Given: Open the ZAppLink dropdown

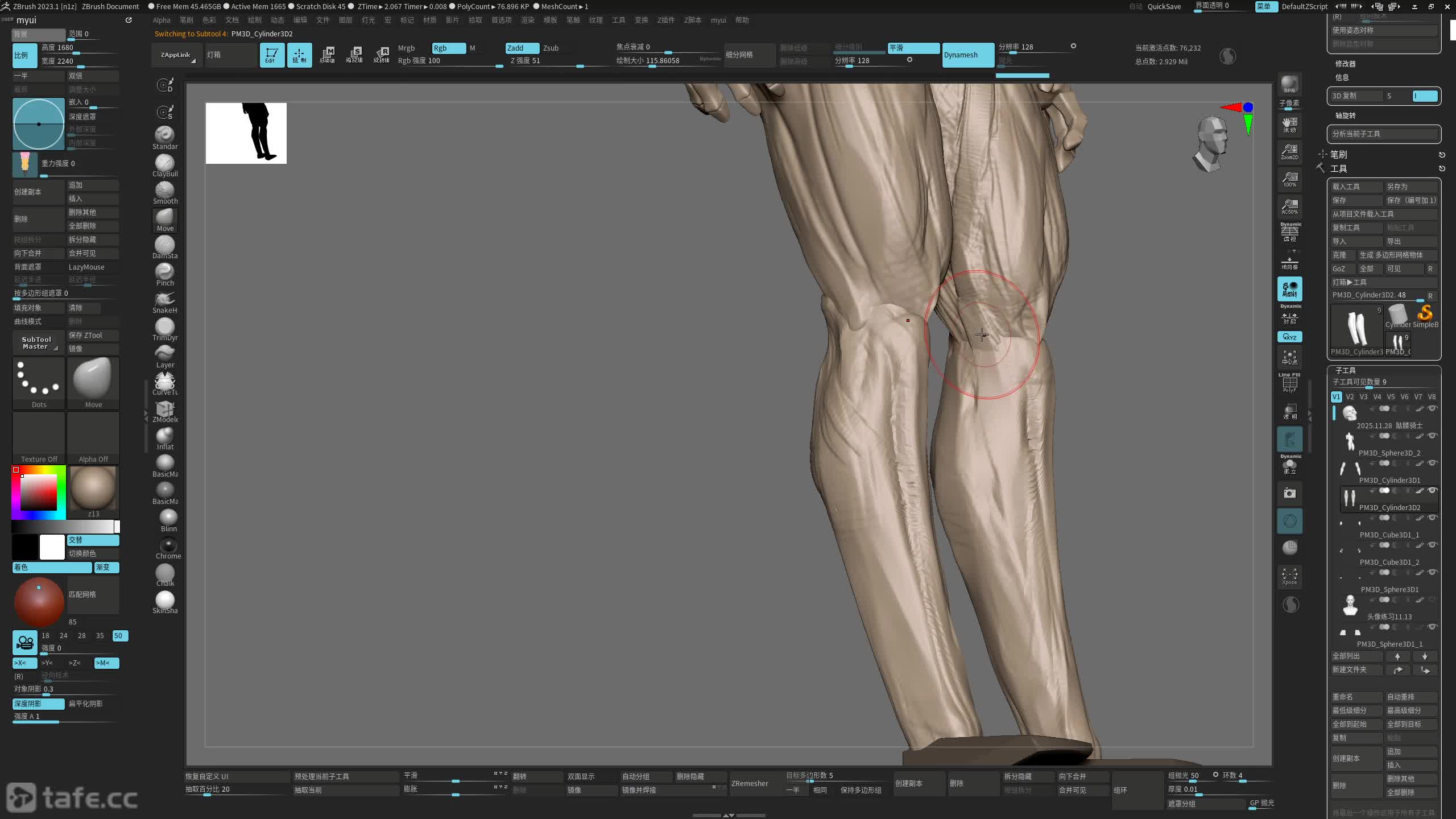Looking at the screenshot, I should pyautogui.click(x=176, y=55).
